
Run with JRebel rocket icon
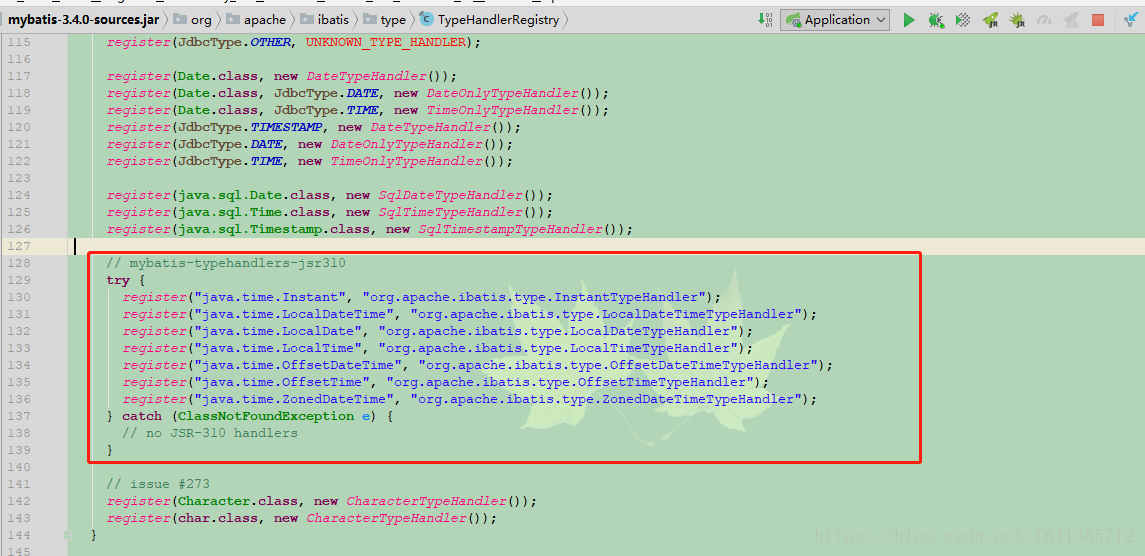[990, 20]
